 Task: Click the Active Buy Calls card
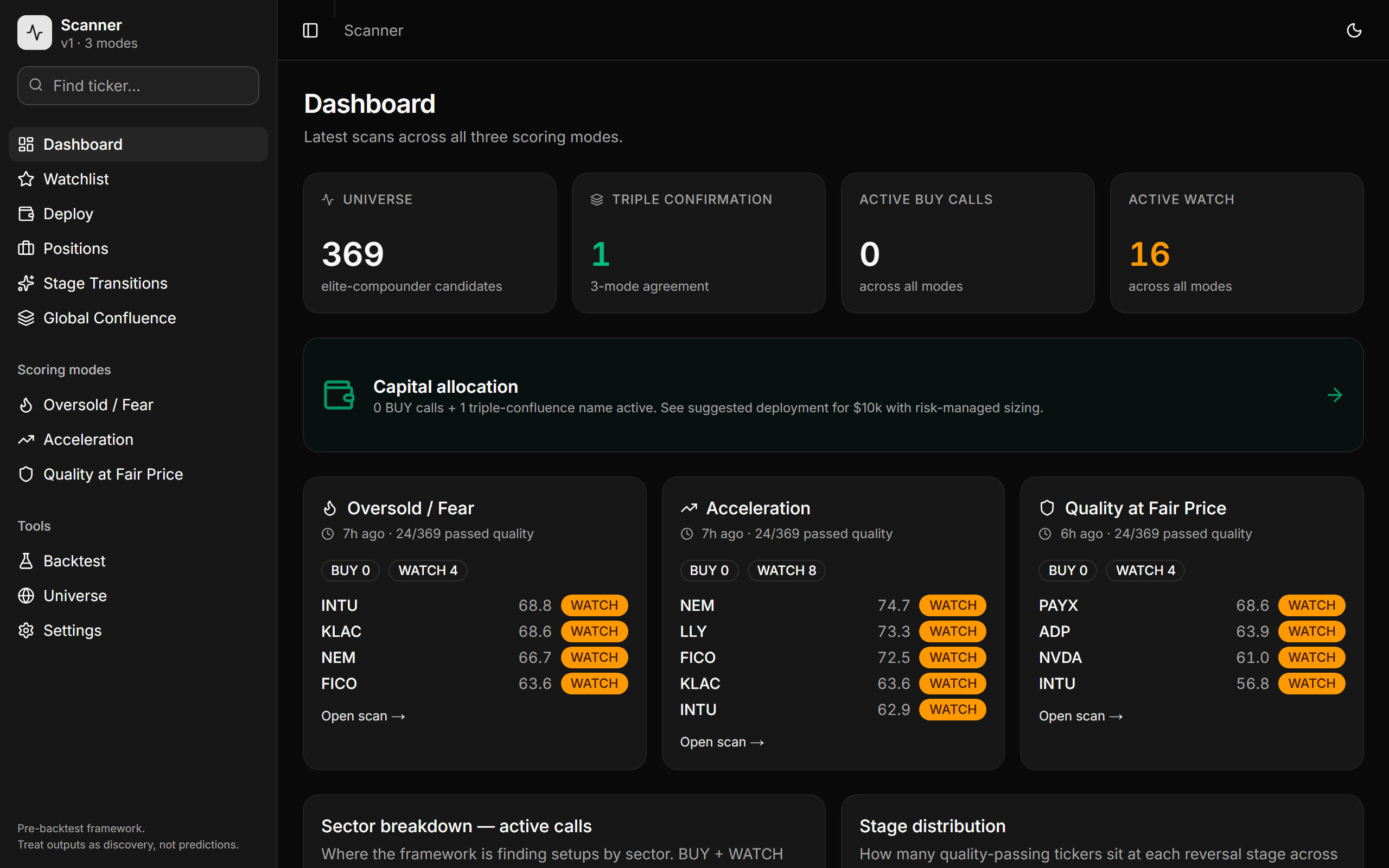point(967,243)
